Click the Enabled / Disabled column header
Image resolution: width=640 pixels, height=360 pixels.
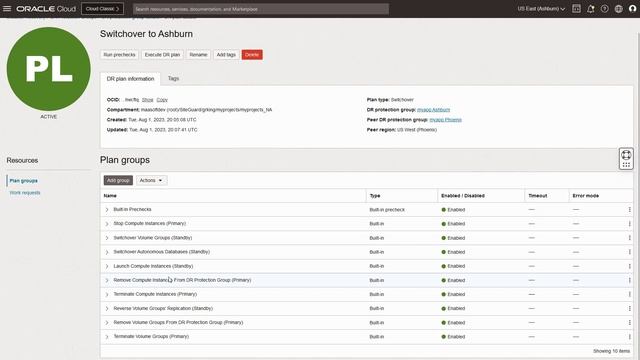[x=463, y=196]
